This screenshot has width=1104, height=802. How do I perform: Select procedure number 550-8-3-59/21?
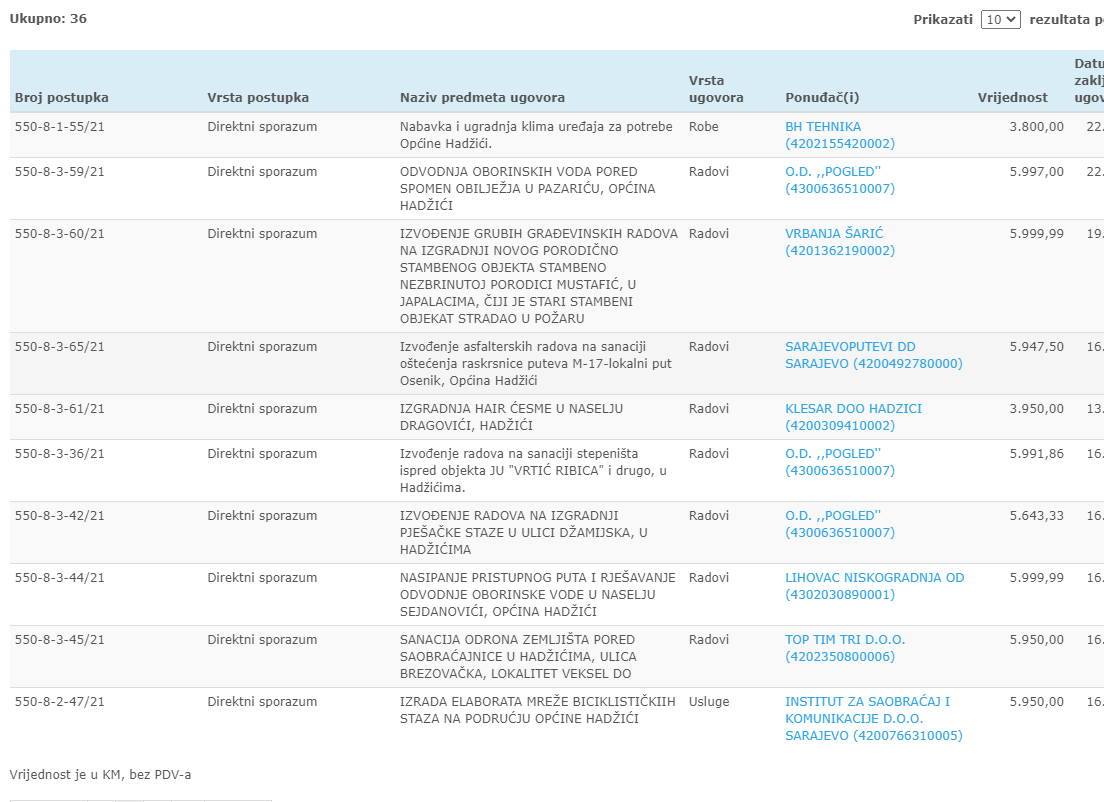59,172
